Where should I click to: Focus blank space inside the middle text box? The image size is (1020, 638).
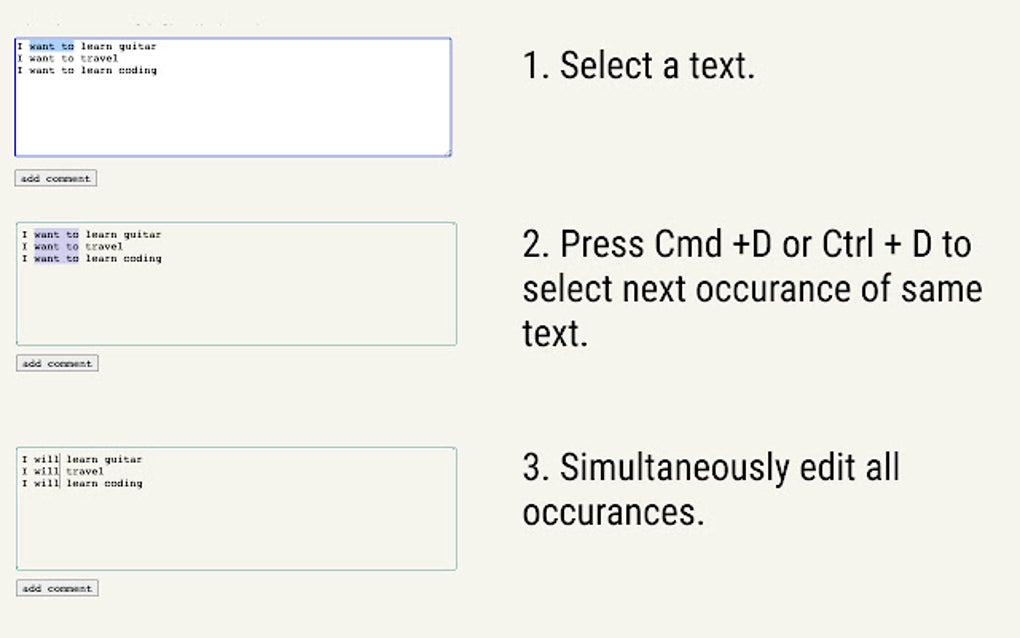click(x=236, y=305)
